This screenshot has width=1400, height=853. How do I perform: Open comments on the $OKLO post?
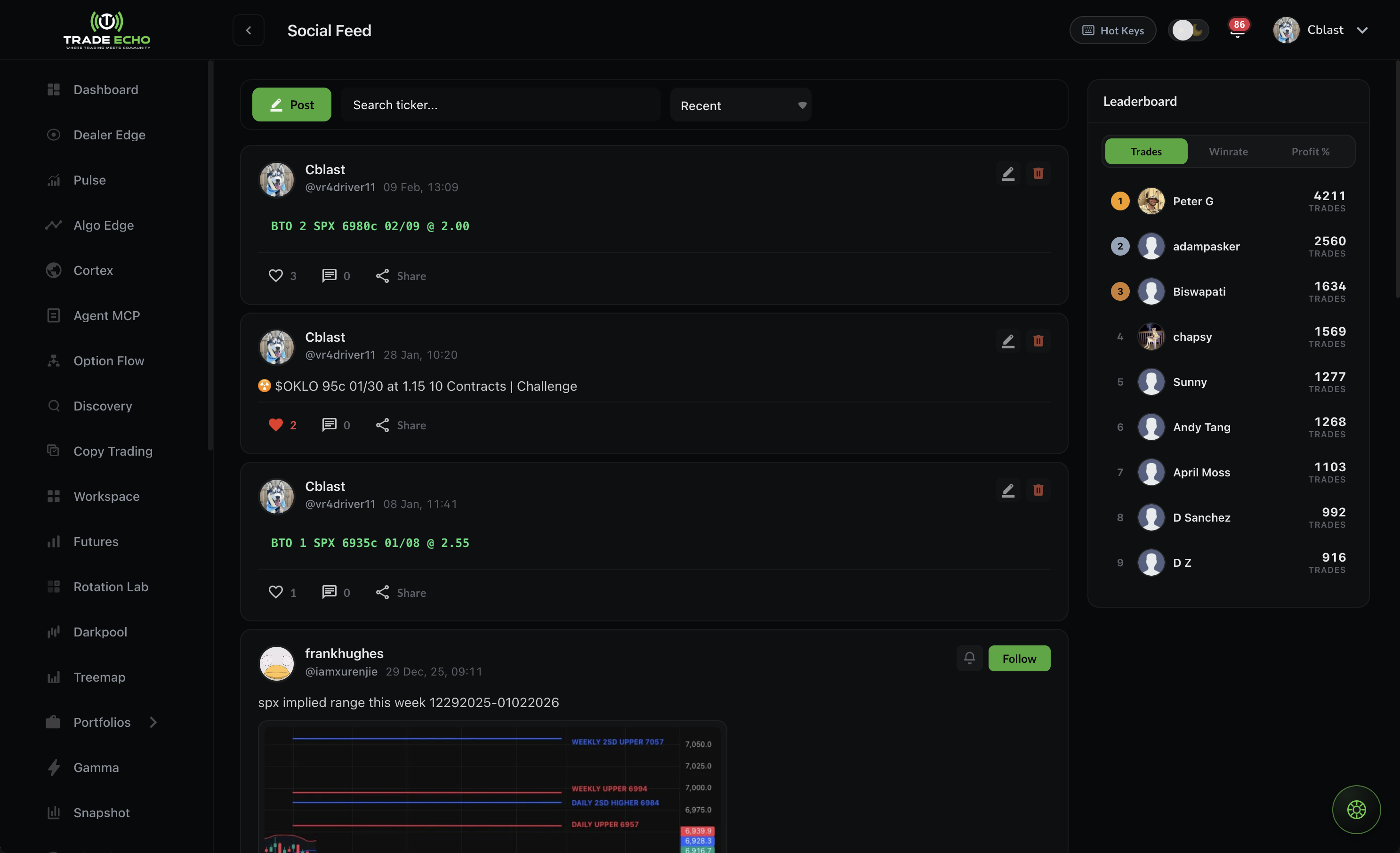(336, 425)
